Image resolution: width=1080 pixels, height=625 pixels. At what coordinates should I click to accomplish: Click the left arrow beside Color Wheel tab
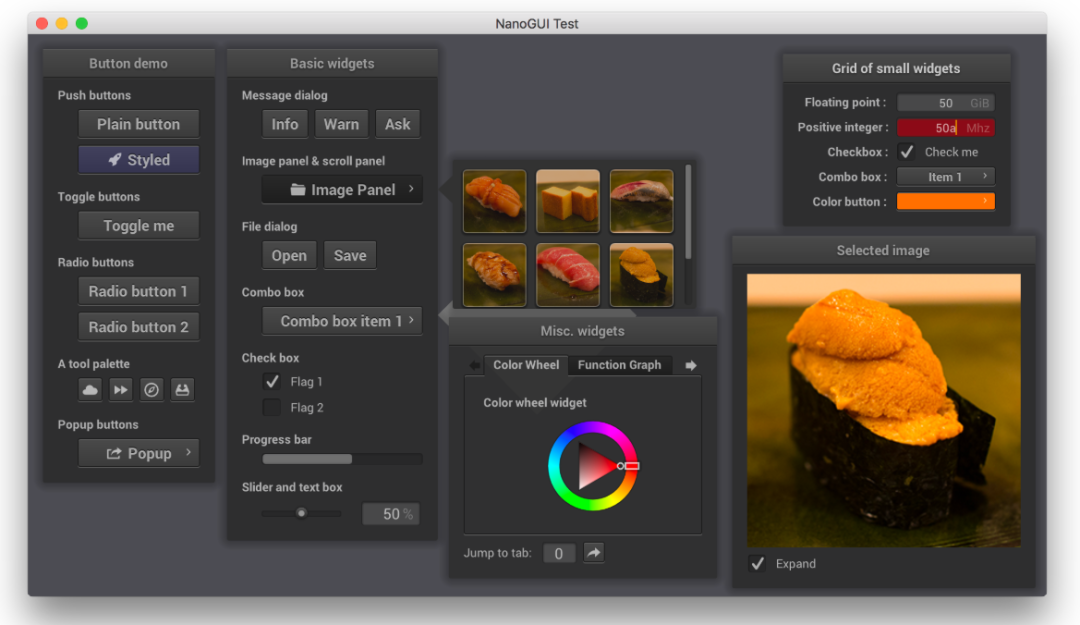[x=475, y=365]
